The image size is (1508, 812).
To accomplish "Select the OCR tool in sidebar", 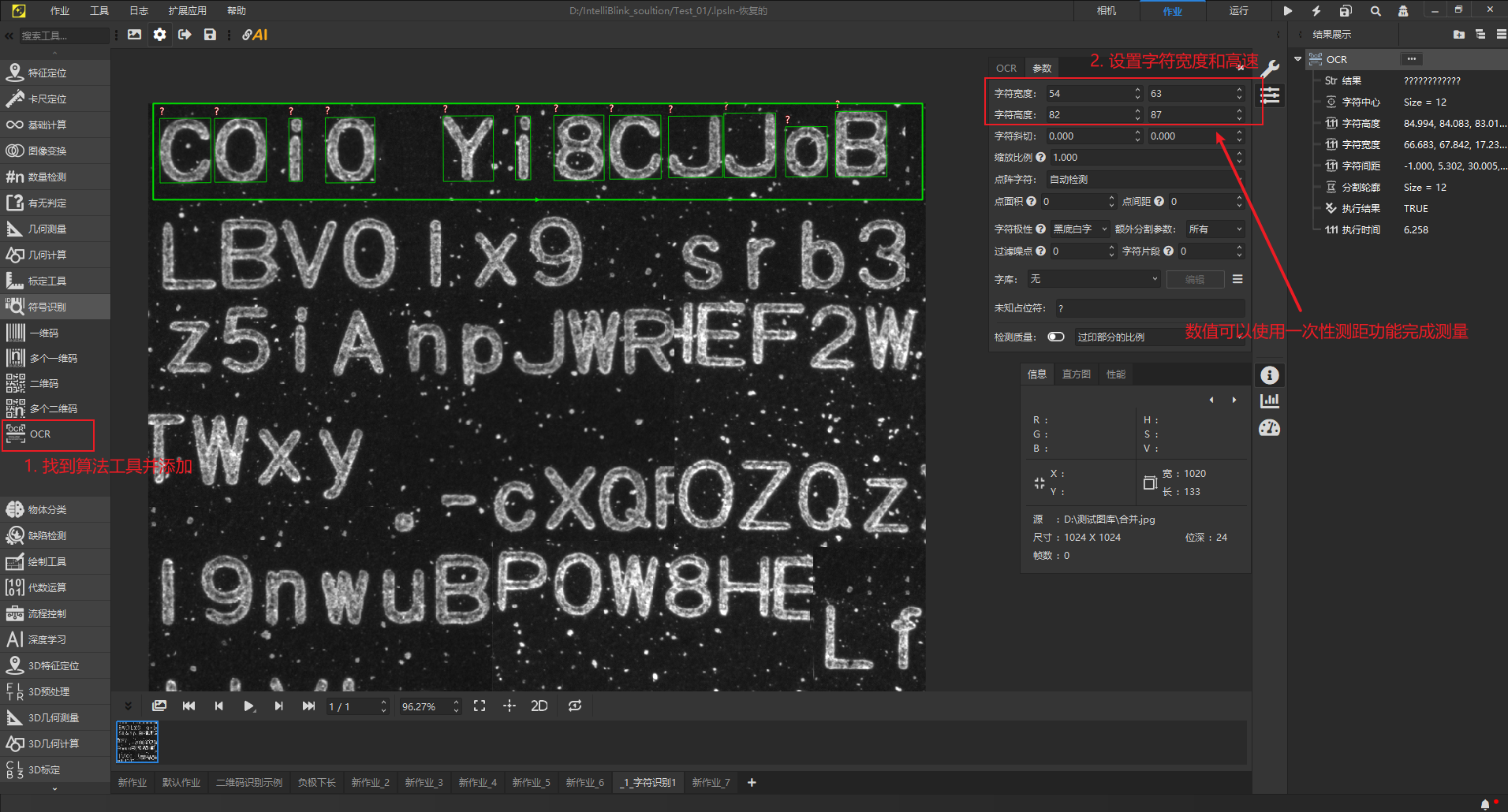I will click(x=47, y=434).
